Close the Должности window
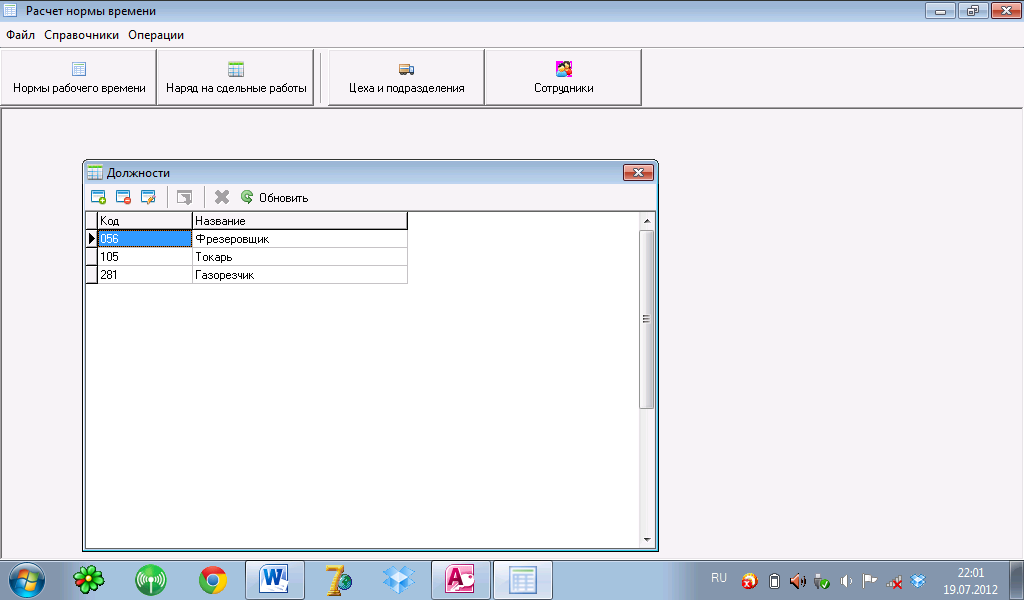Image resolution: width=1024 pixels, height=600 pixels. [638, 172]
